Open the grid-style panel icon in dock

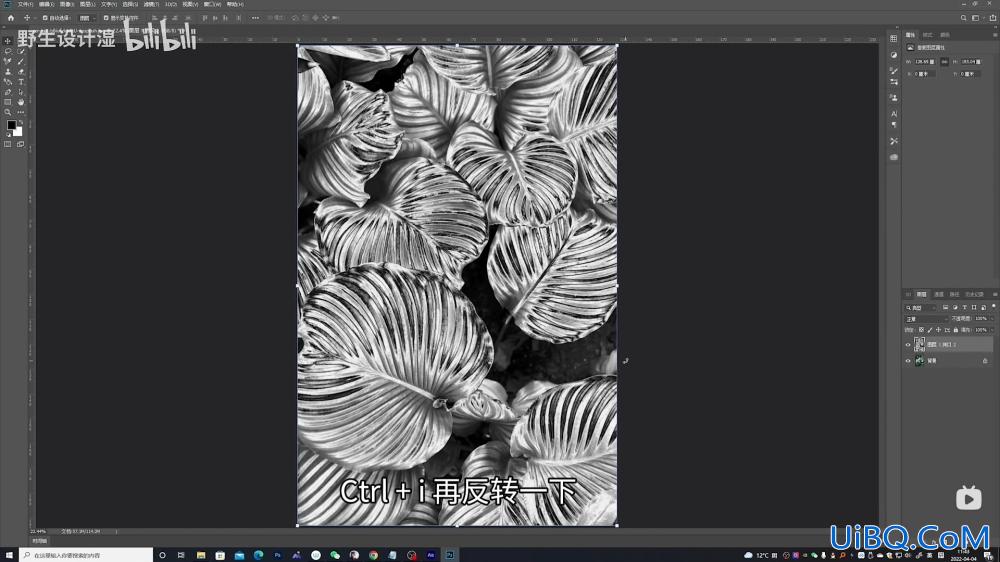[x=893, y=38]
